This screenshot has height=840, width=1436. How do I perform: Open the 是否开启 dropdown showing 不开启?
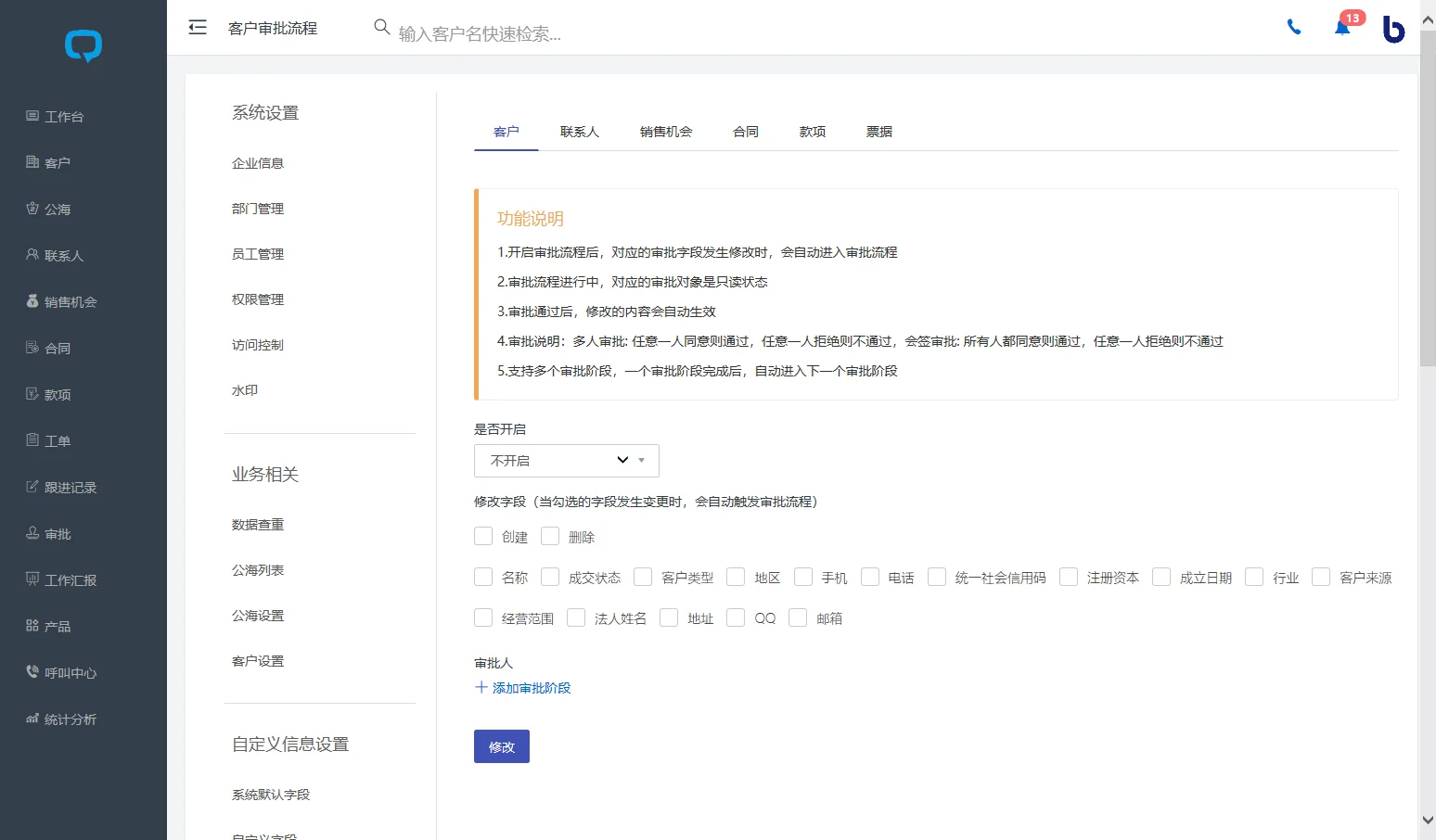tap(567, 460)
